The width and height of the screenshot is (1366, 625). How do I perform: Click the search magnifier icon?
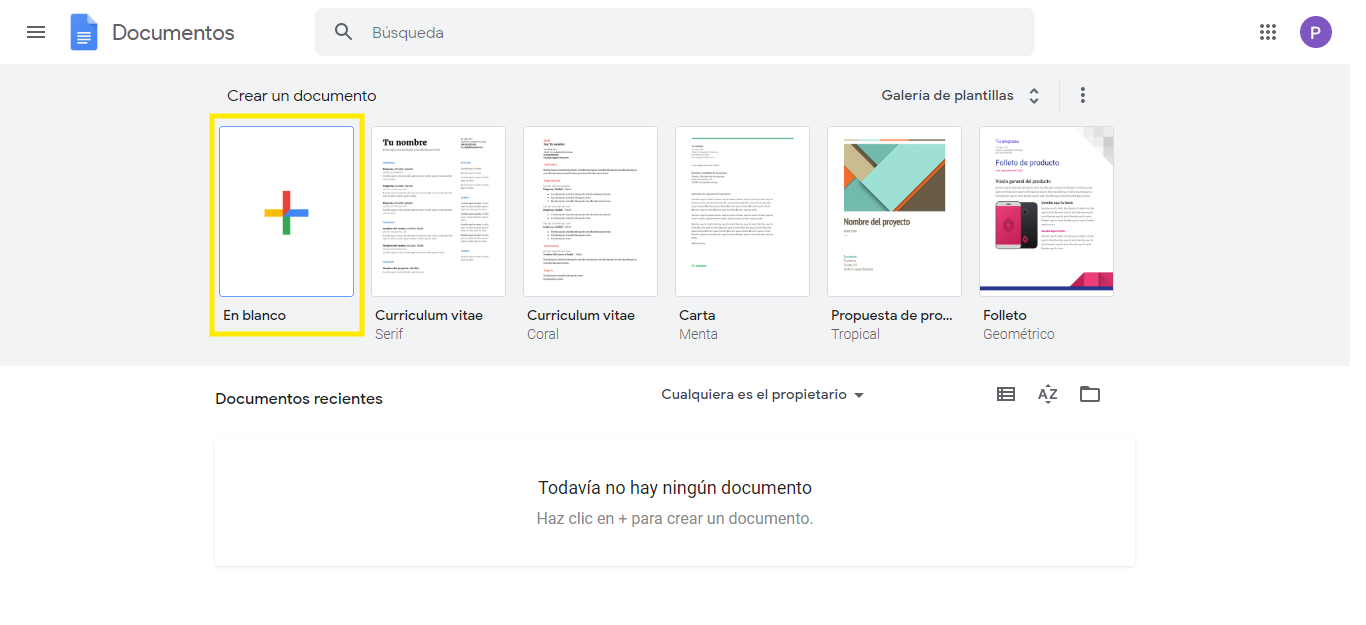point(344,32)
